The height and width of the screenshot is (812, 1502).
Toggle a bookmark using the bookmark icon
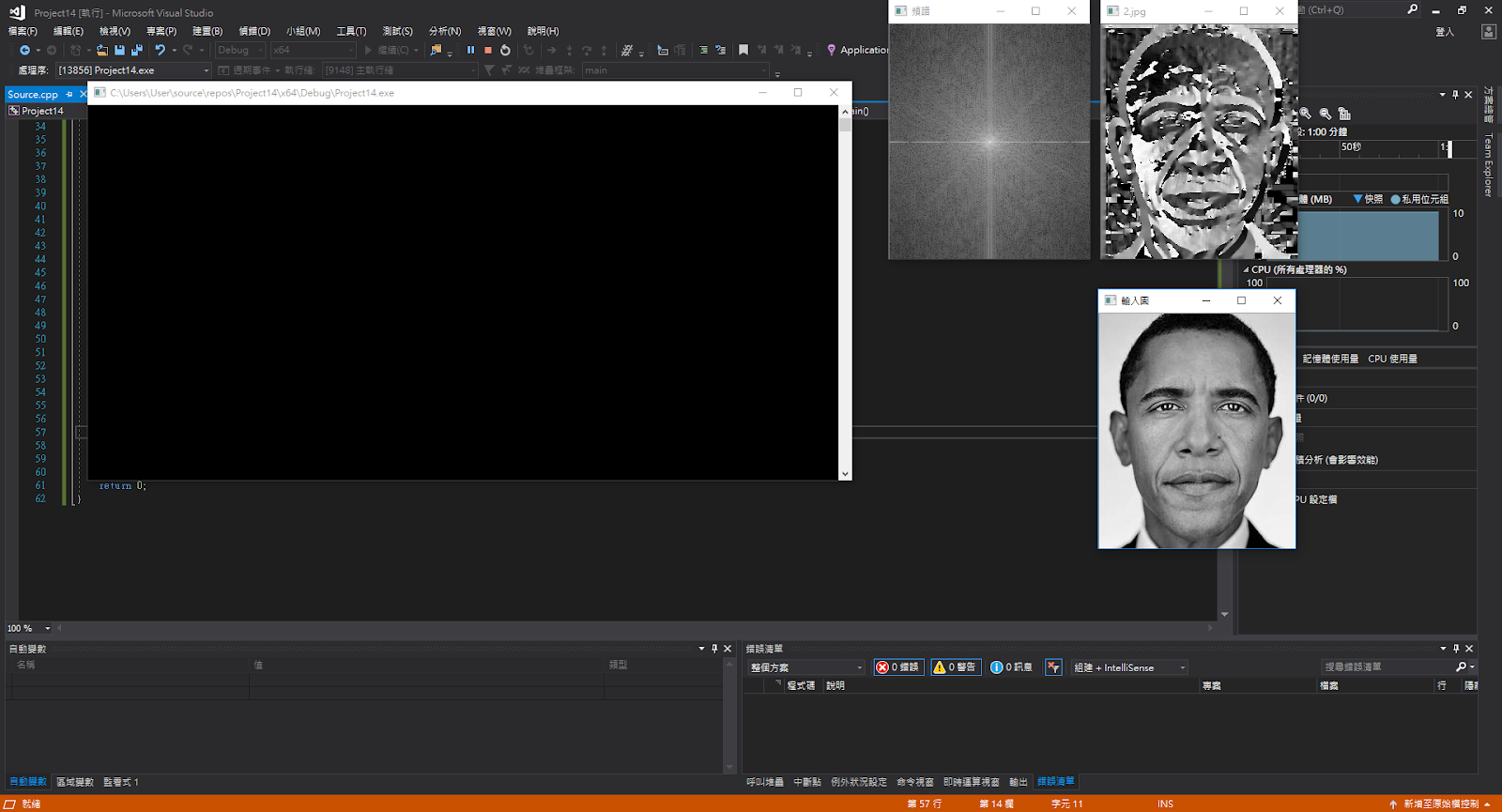click(743, 50)
